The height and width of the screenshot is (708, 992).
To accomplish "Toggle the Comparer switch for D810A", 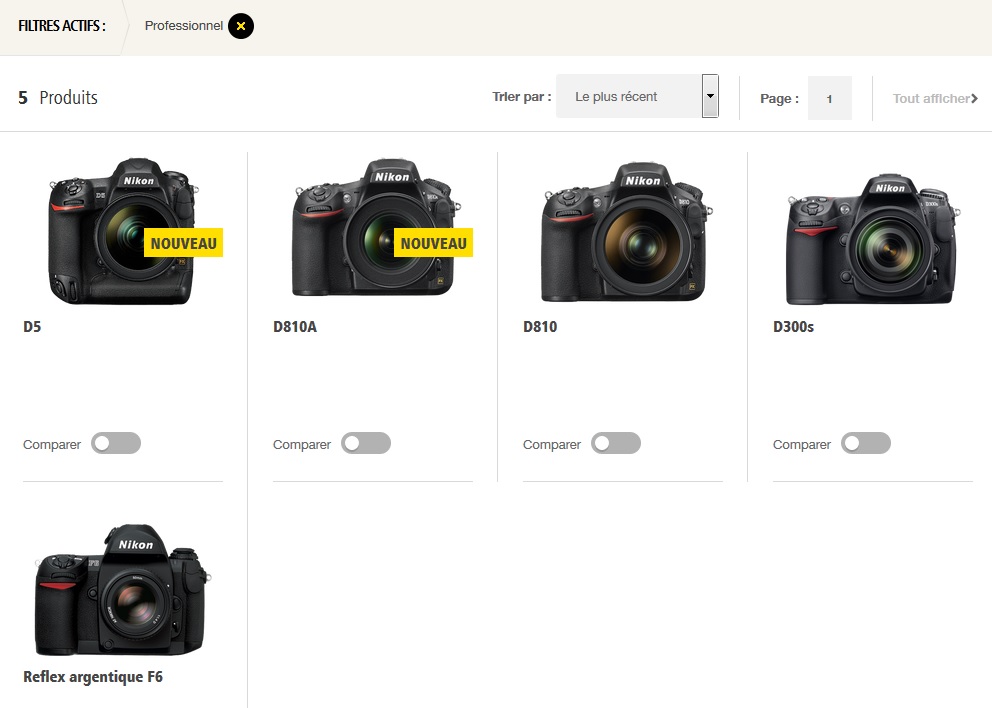I will tap(366, 443).
